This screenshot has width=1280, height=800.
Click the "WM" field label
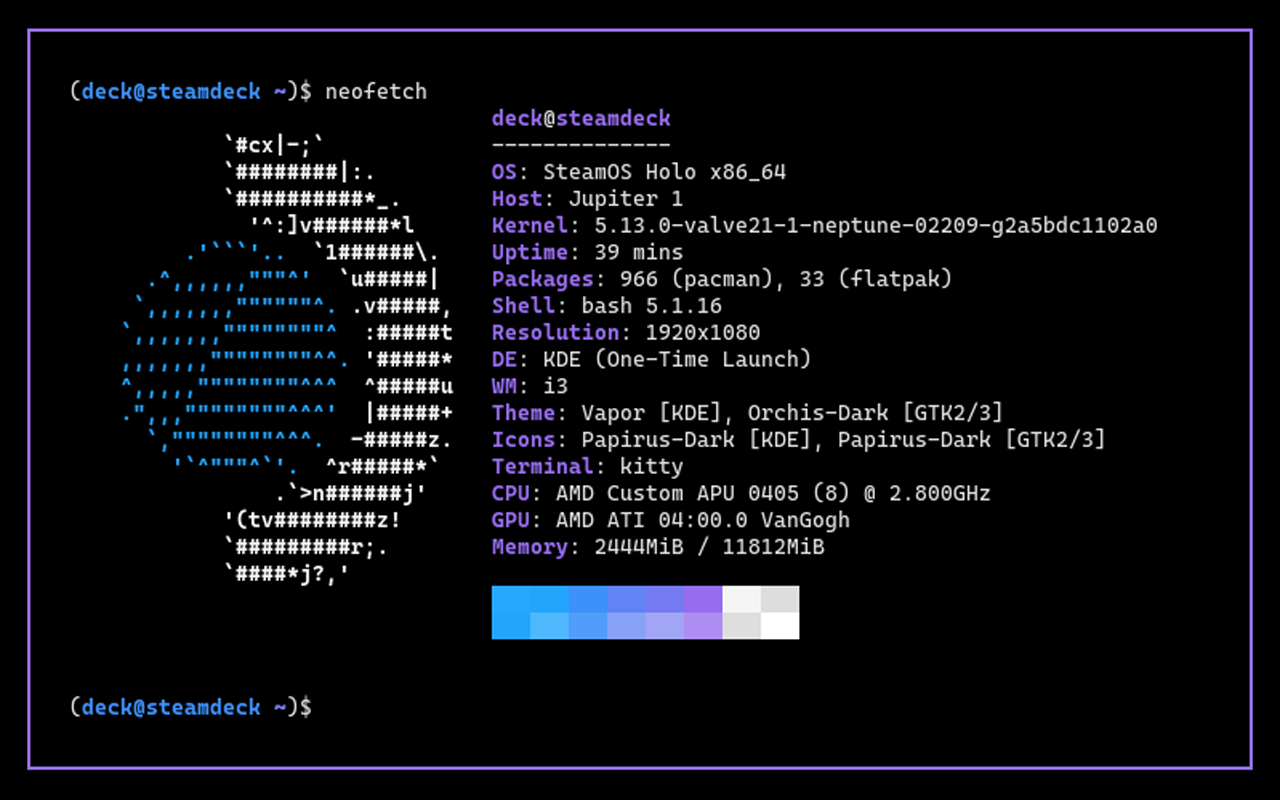(x=504, y=386)
